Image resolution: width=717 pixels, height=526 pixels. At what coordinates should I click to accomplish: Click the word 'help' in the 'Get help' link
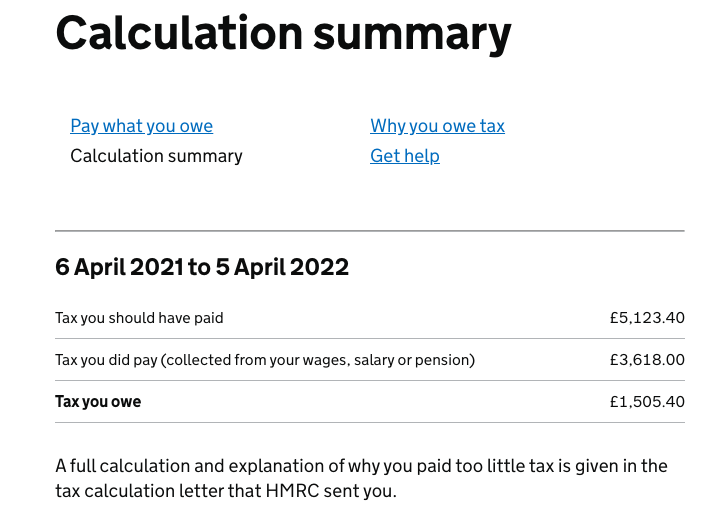click(422, 156)
